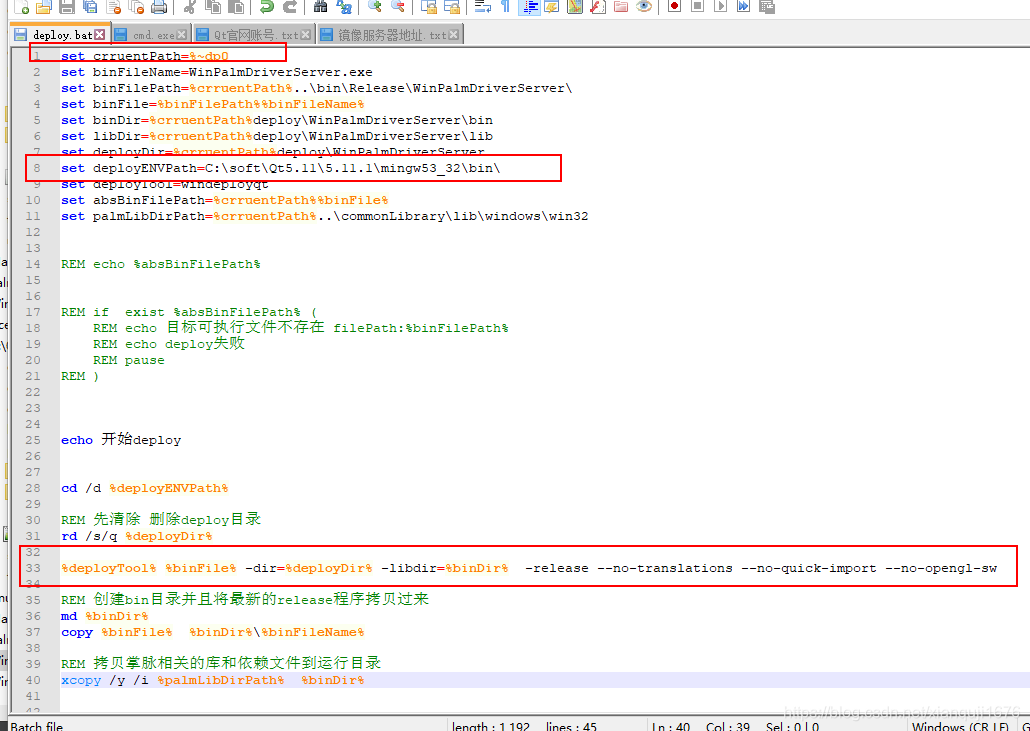Screen dimensions: 1030x731
Task: Click the 'Ln : 40' status bar field
Action: pyautogui.click(x=671, y=726)
